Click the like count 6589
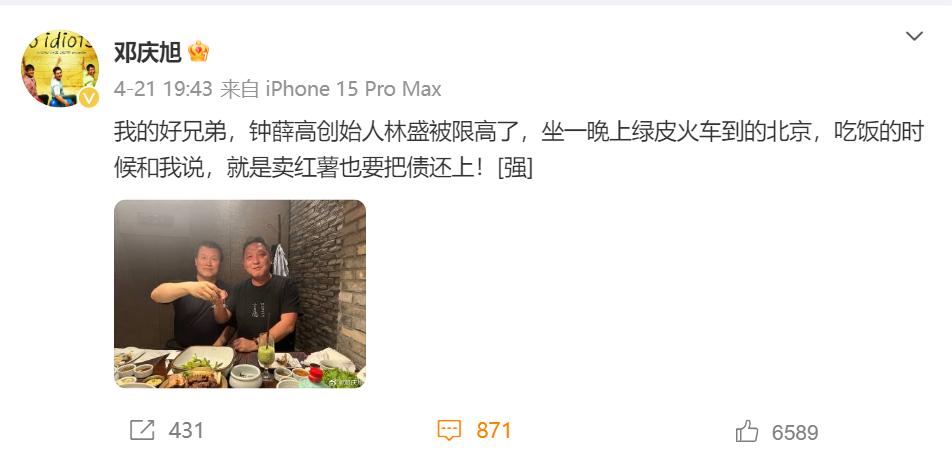Screen dimensions: 952x470 click(x=795, y=432)
